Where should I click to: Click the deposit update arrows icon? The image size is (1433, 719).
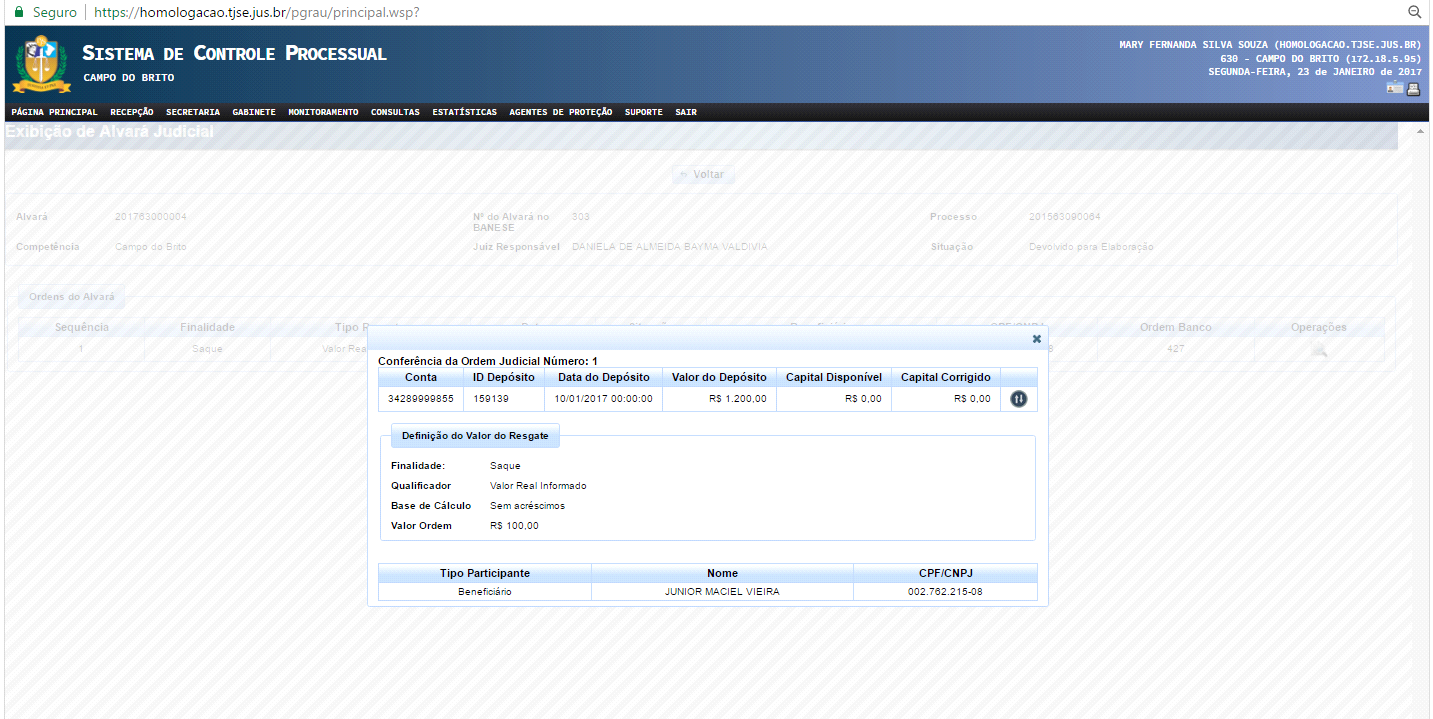pyautogui.click(x=1018, y=398)
